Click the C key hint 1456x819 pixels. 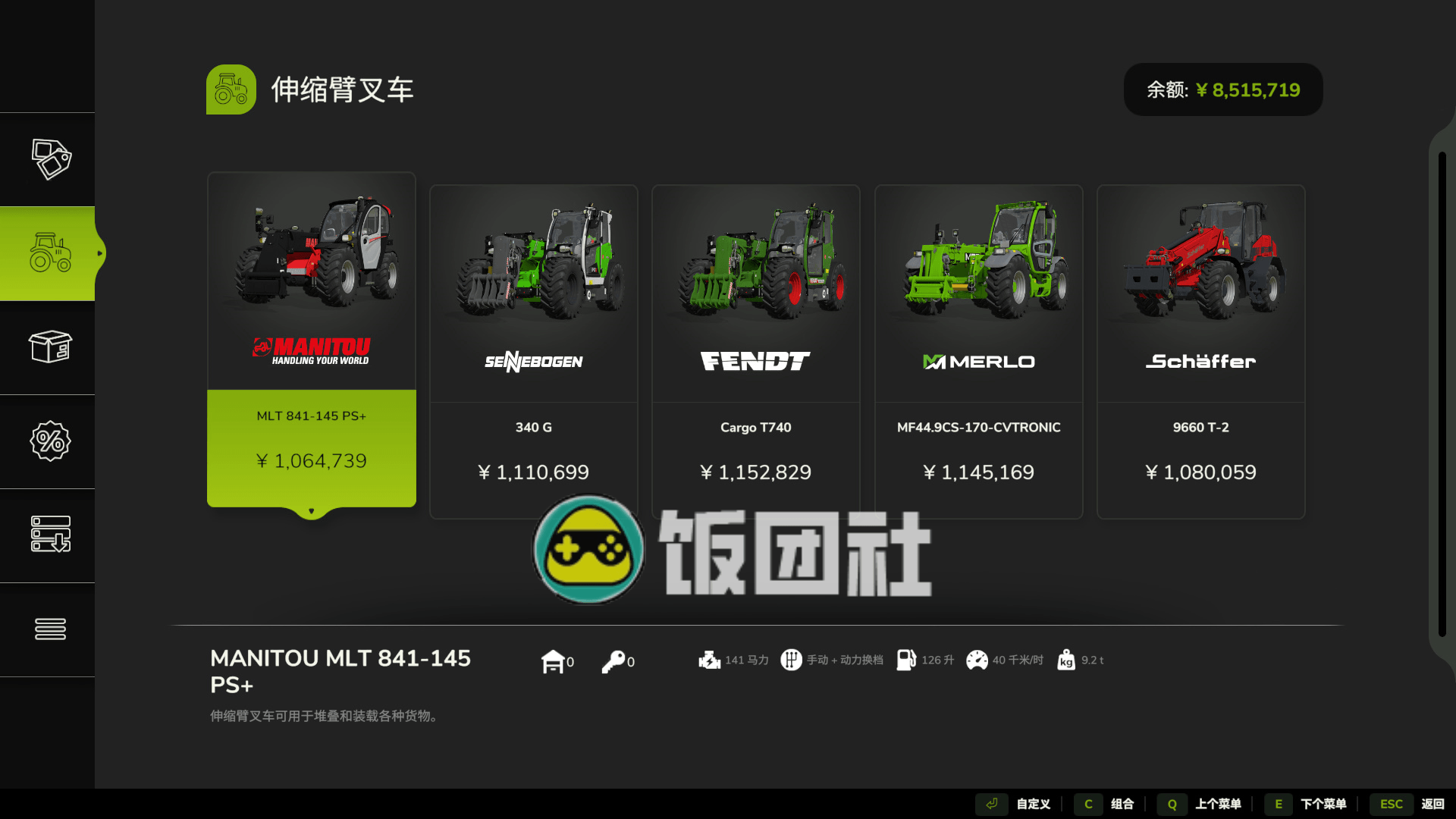[1088, 804]
